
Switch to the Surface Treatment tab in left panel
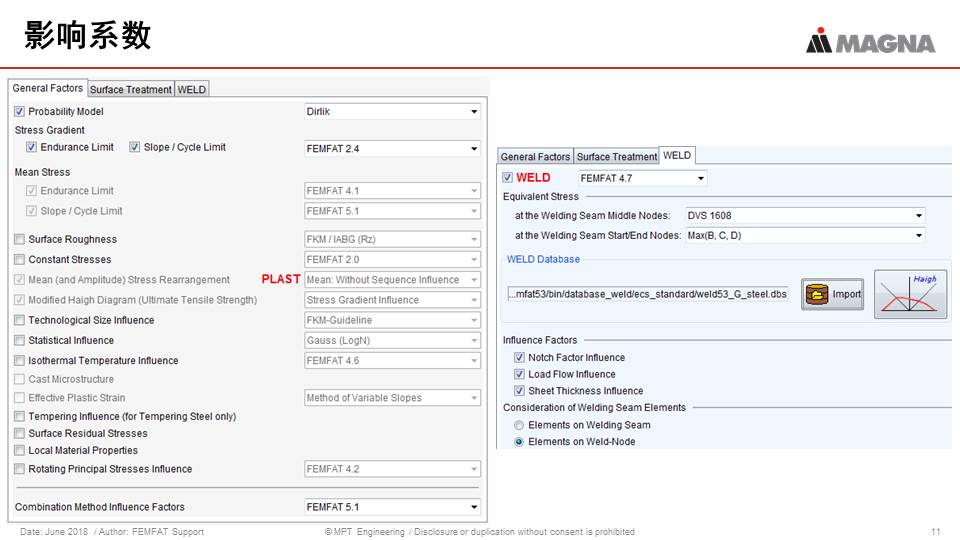[x=131, y=89]
